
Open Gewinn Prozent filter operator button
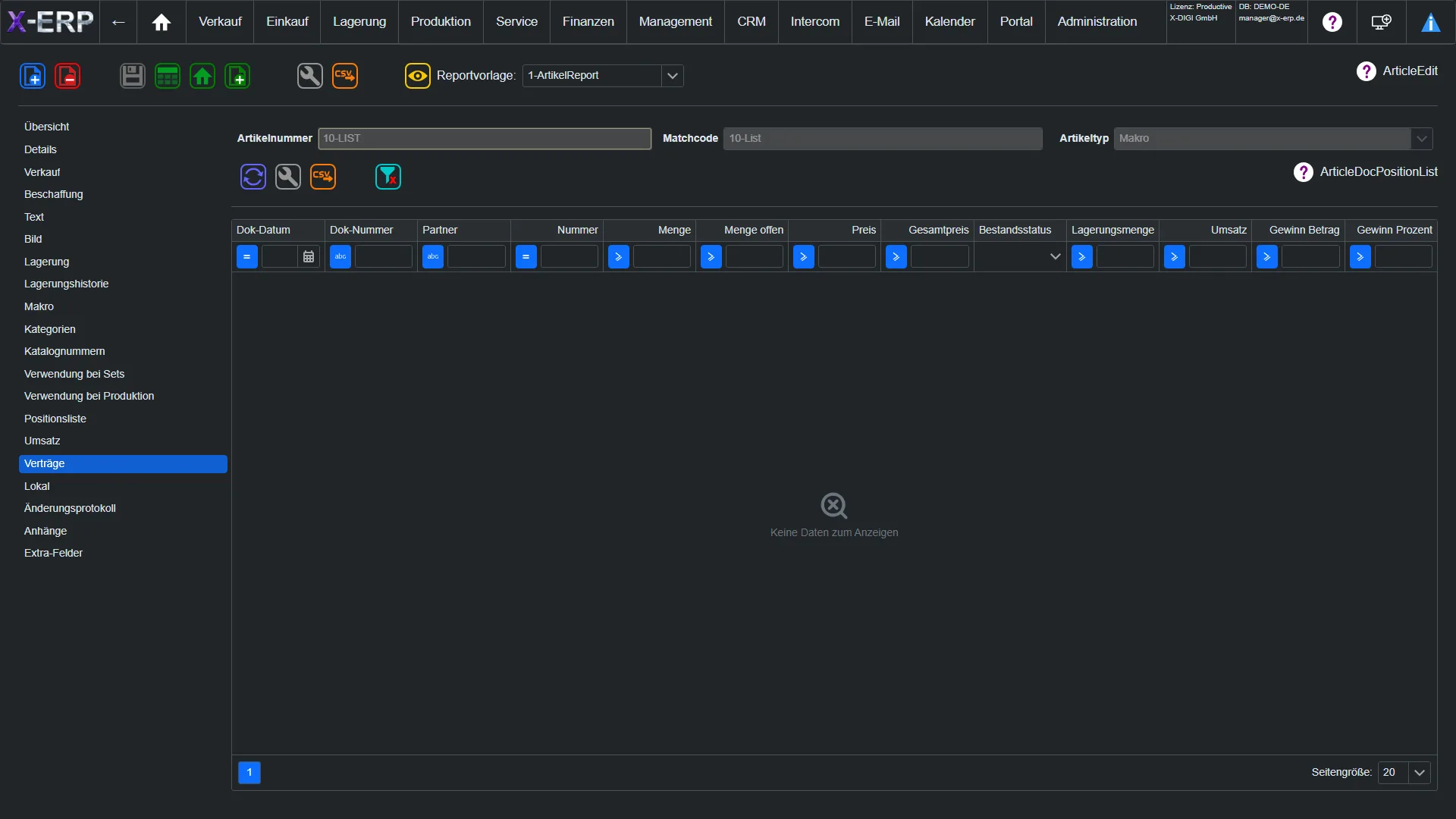pos(1360,257)
